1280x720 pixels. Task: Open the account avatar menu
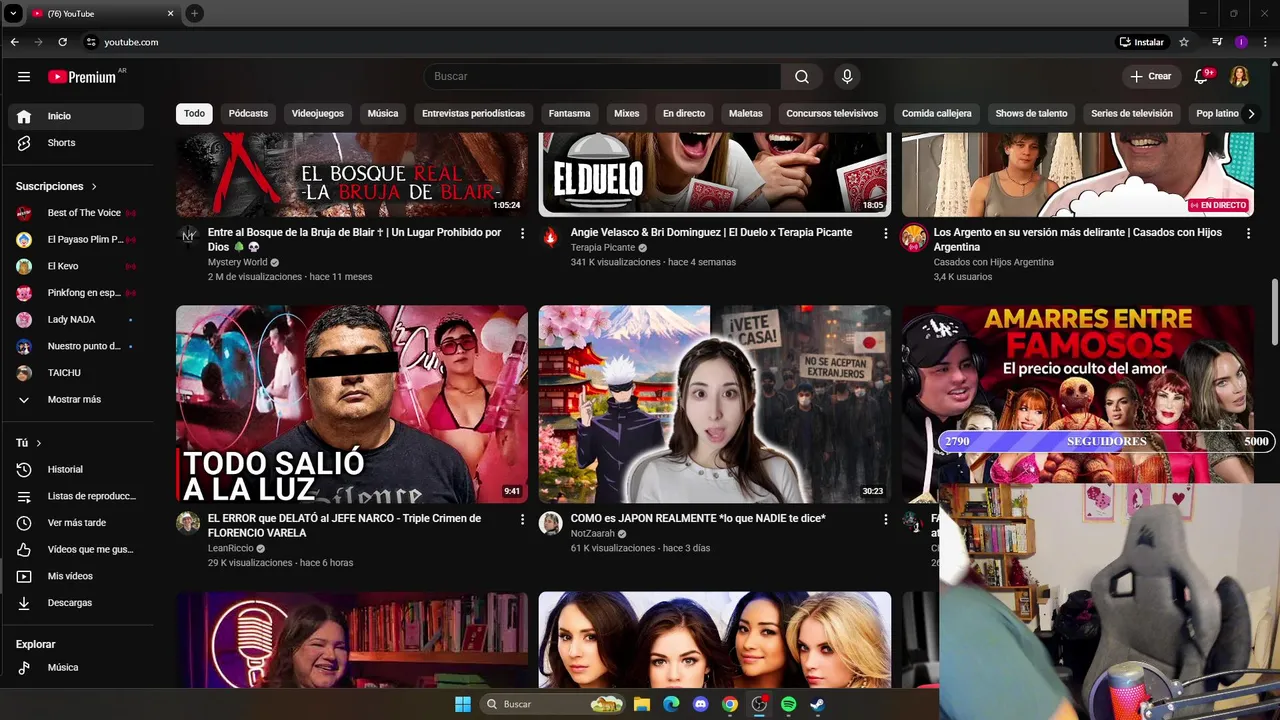(1239, 77)
